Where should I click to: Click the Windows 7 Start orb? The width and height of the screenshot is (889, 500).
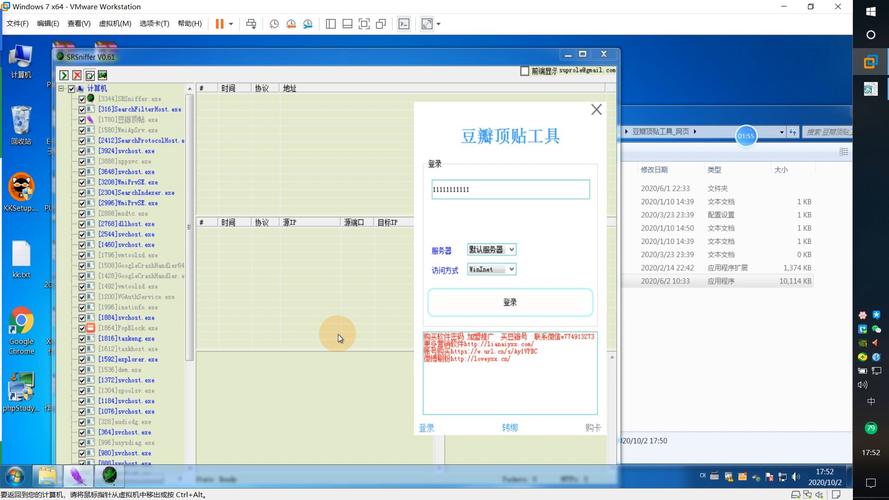15,476
